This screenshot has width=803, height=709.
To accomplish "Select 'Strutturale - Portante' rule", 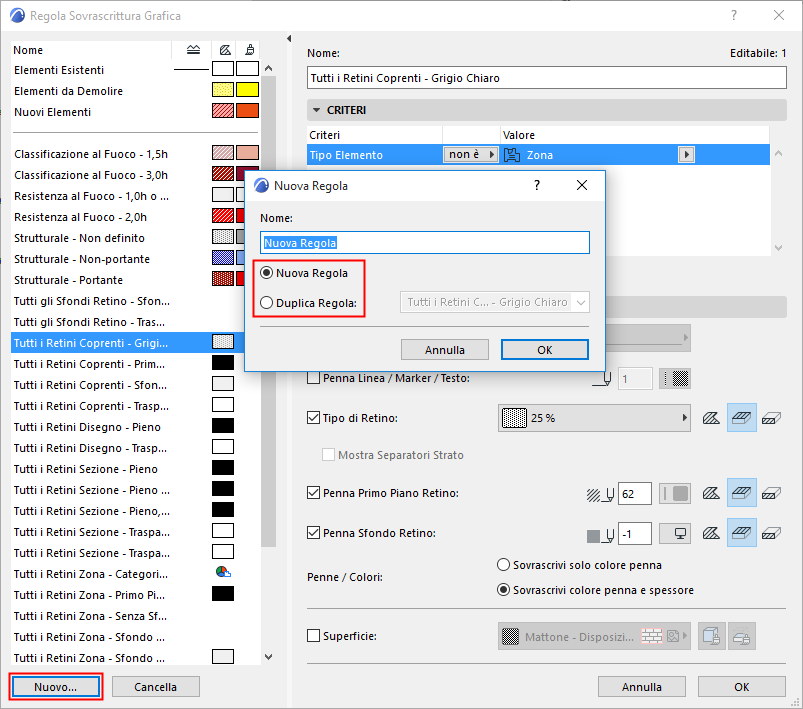I will click(68, 280).
